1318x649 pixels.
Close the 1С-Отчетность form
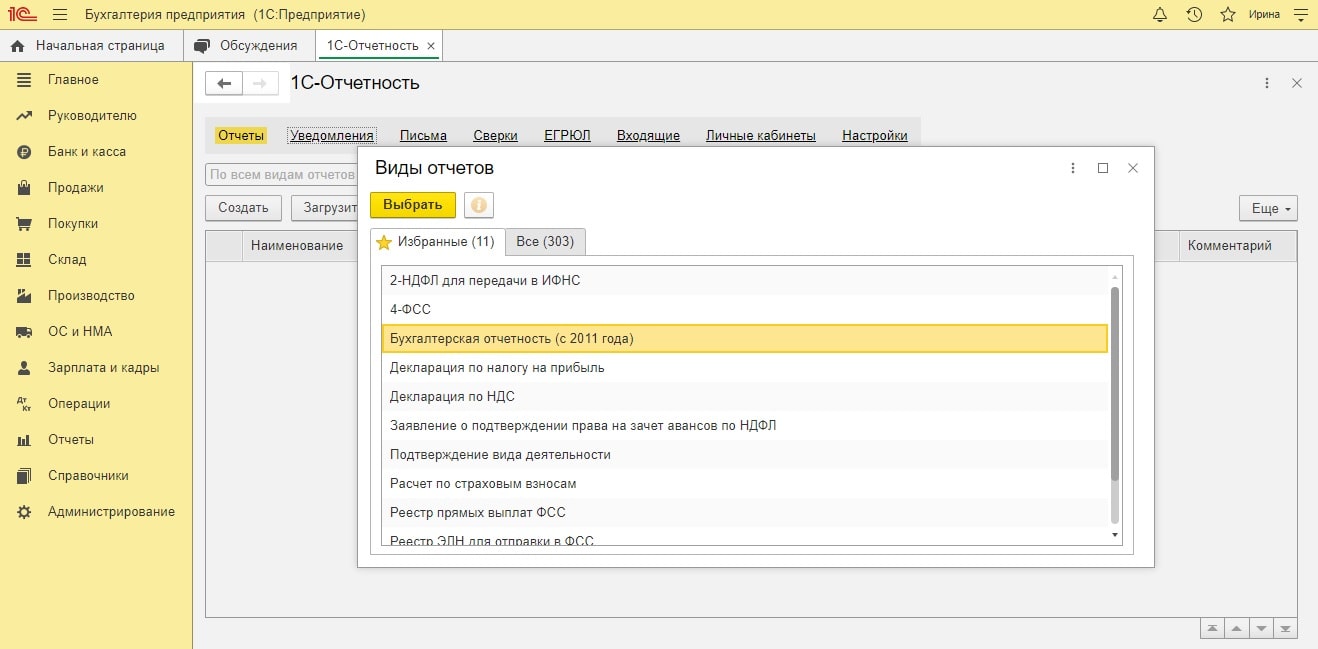click(x=1297, y=84)
